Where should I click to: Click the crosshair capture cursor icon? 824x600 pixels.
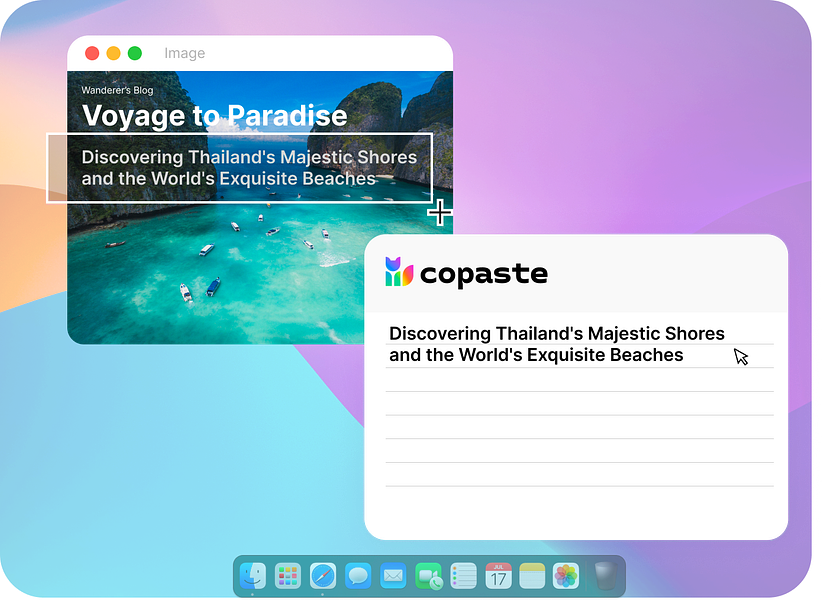pos(440,213)
